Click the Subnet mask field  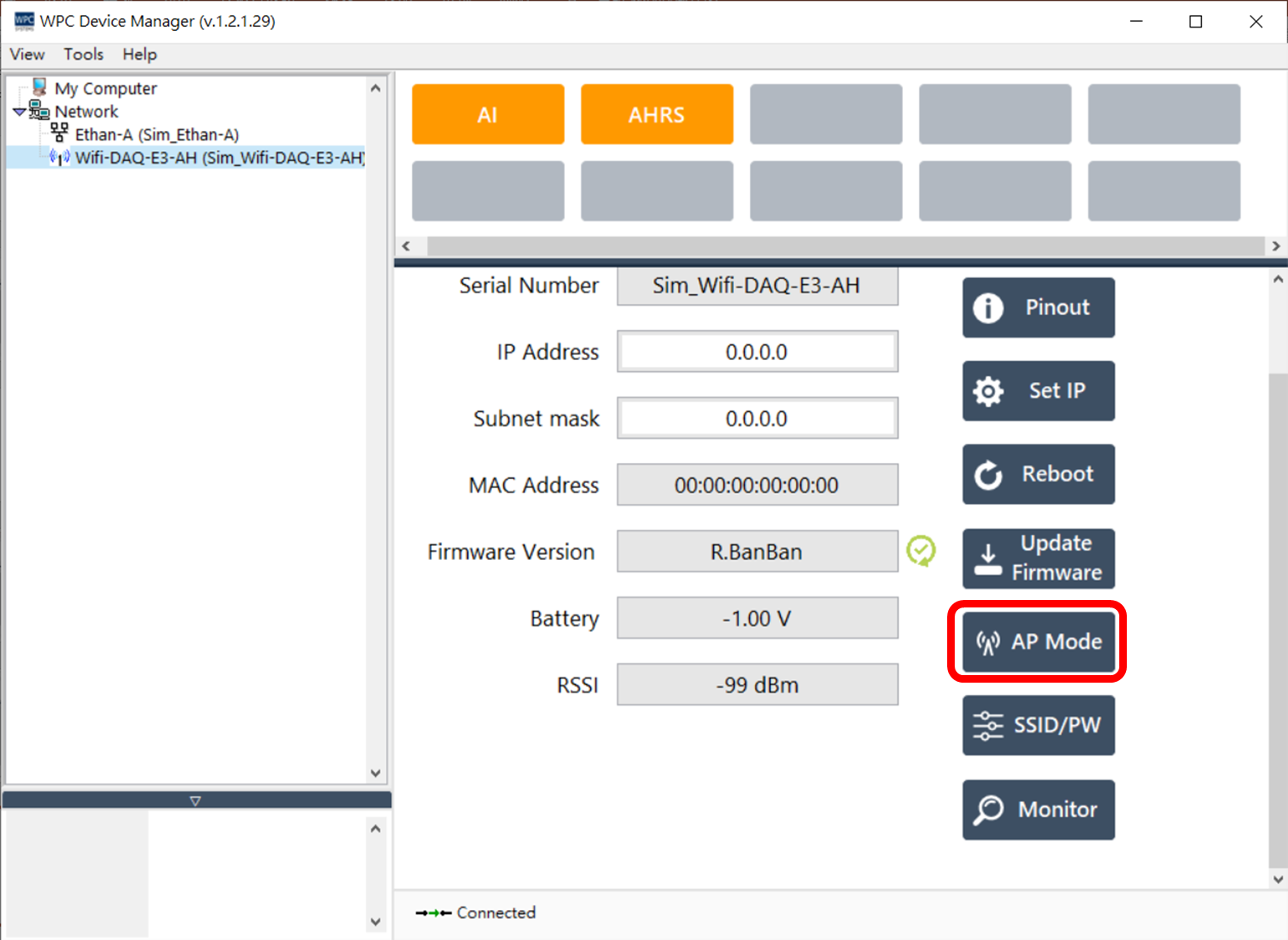tap(757, 419)
